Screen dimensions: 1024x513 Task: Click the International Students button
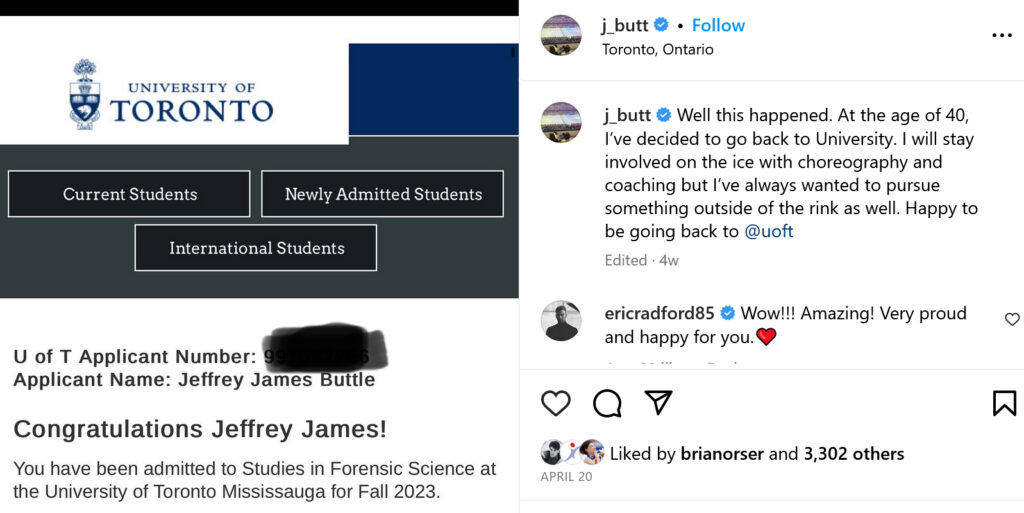(256, 248)
